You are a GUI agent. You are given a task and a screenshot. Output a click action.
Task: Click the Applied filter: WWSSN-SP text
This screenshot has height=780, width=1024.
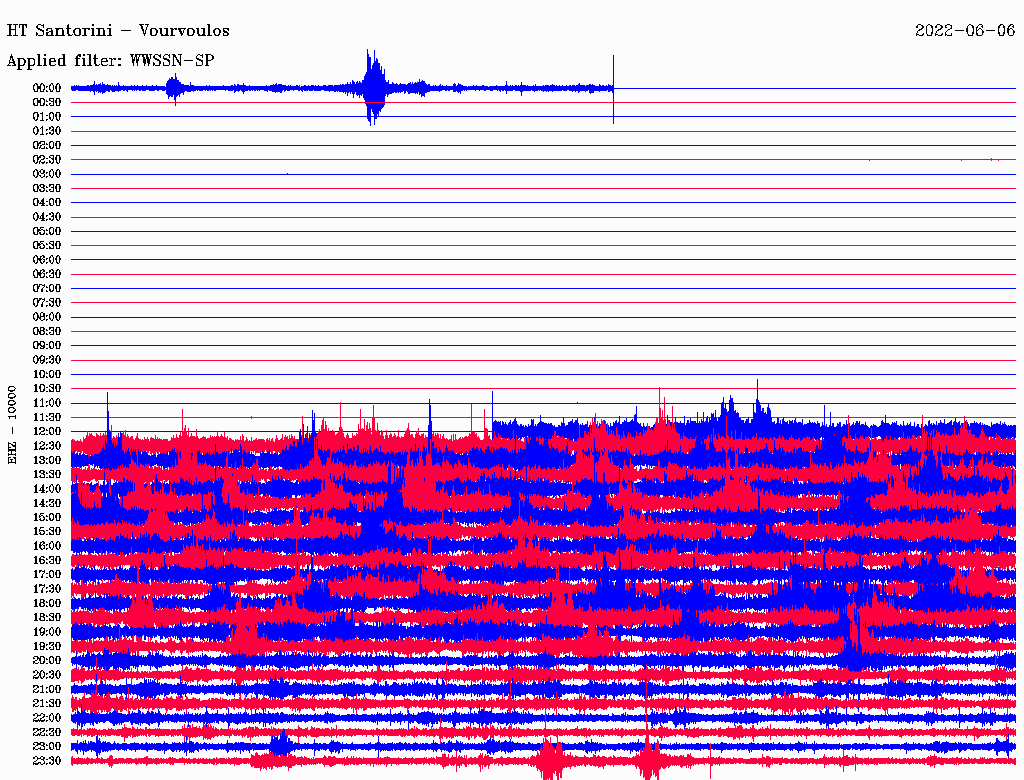110,61
